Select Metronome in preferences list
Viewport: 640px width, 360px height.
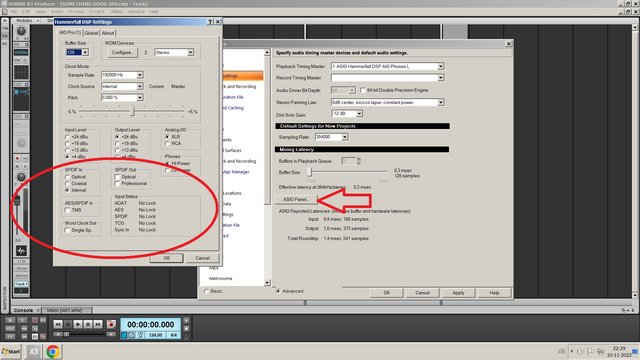pos(220,278)
